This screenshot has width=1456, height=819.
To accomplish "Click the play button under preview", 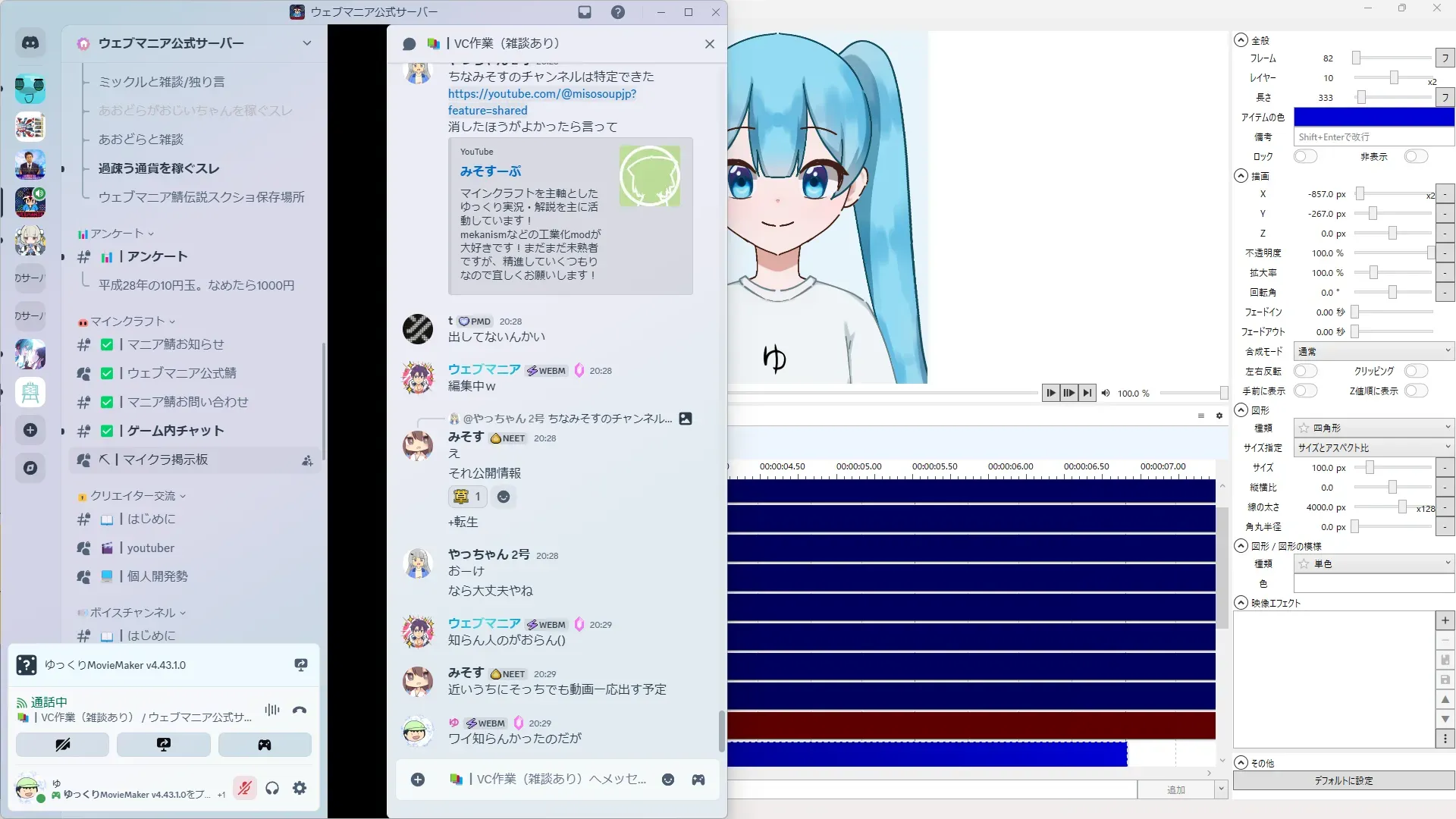I will pyautogui.click(x=1050, y=393).
